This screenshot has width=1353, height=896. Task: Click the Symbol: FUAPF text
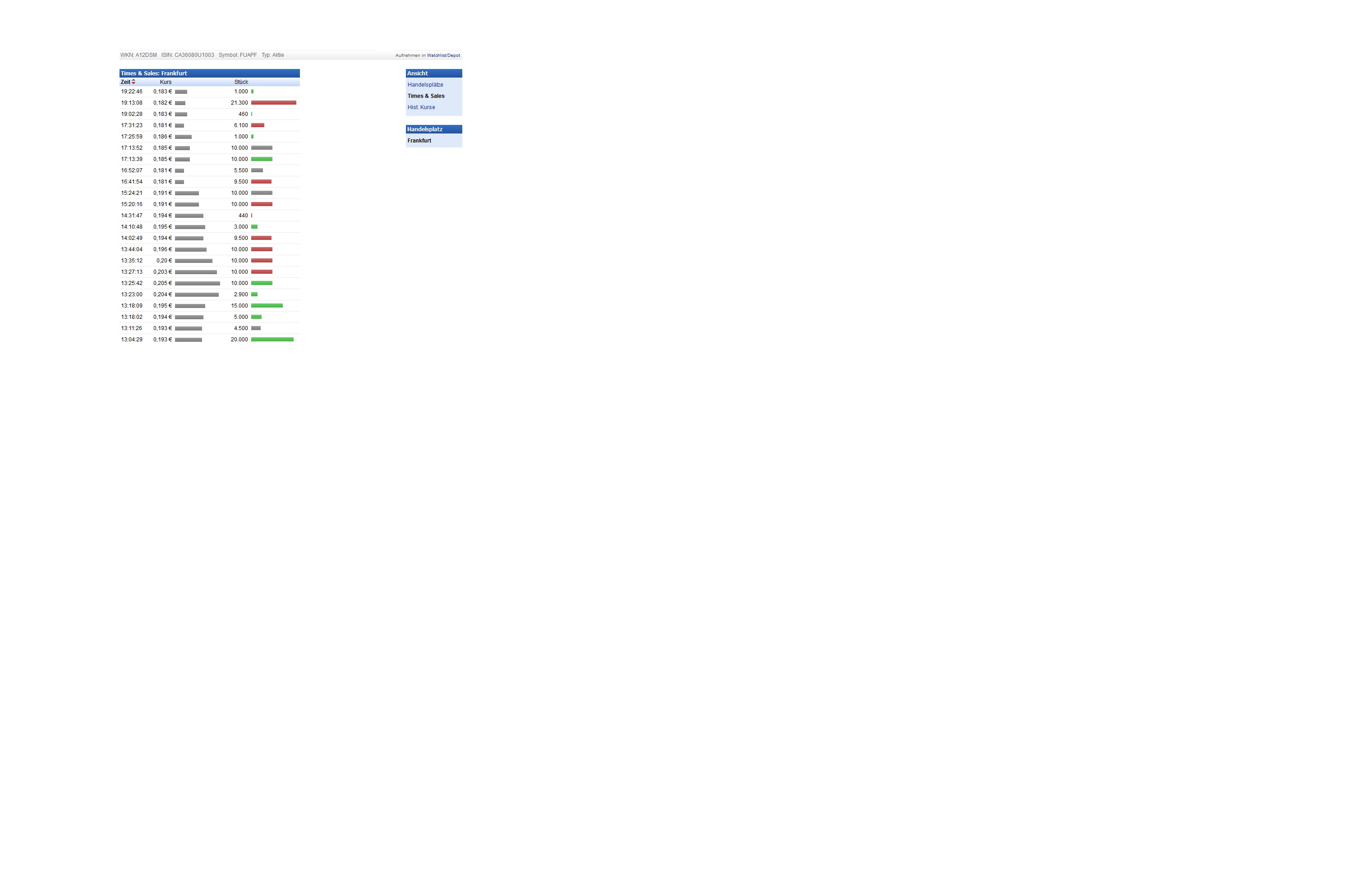pos(238,55)
